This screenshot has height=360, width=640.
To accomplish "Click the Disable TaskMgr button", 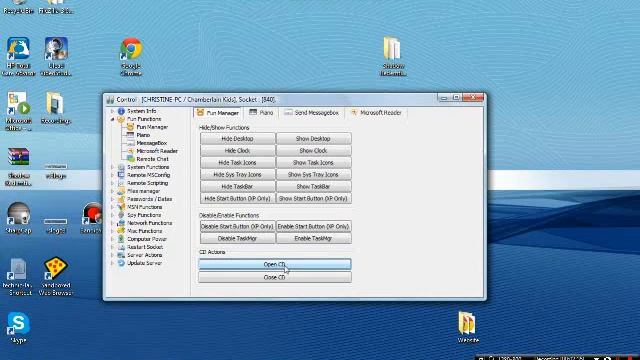I will [x=237, y=238].
